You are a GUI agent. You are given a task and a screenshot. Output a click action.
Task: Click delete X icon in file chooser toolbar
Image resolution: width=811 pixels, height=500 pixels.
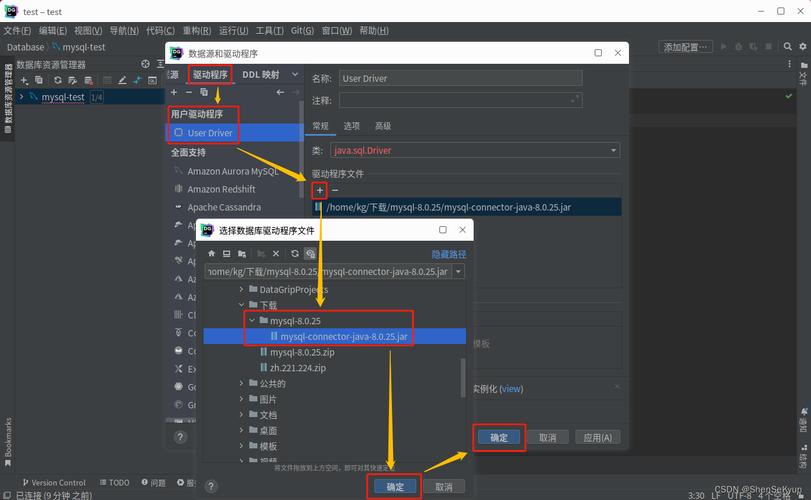coord(276,254)
